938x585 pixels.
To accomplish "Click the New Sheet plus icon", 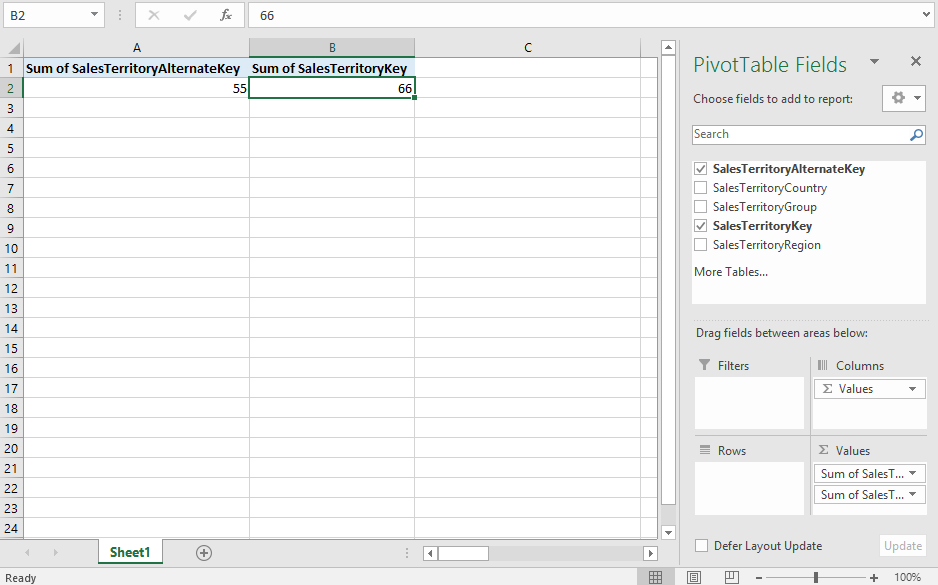I will pos(204,553).
